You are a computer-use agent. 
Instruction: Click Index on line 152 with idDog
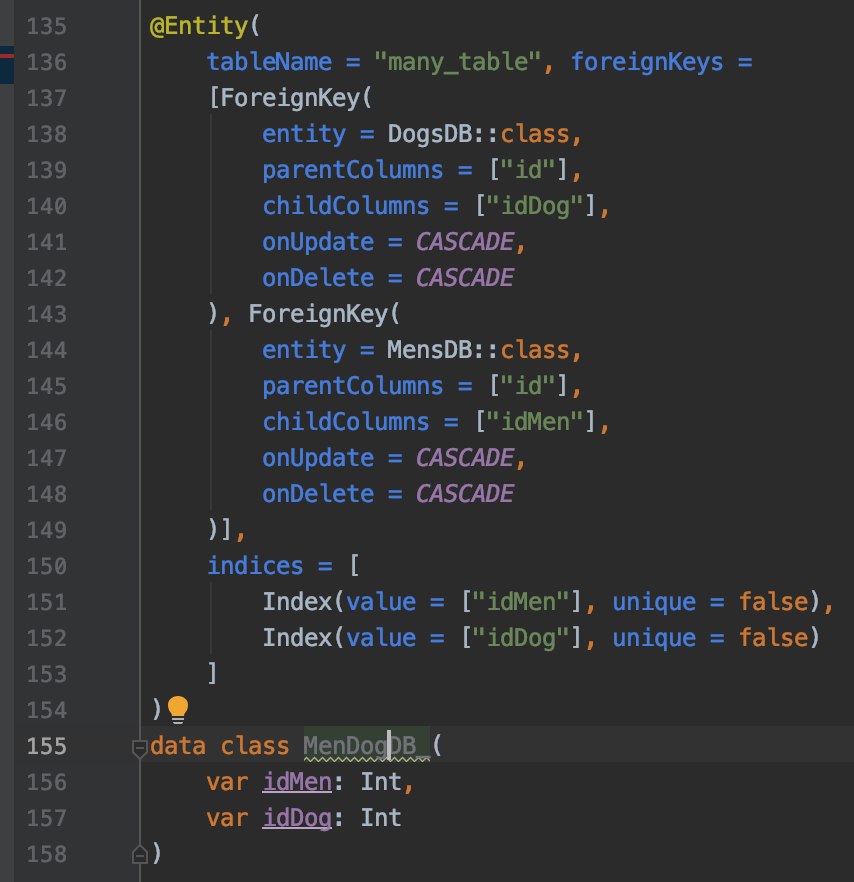[297, 638]
